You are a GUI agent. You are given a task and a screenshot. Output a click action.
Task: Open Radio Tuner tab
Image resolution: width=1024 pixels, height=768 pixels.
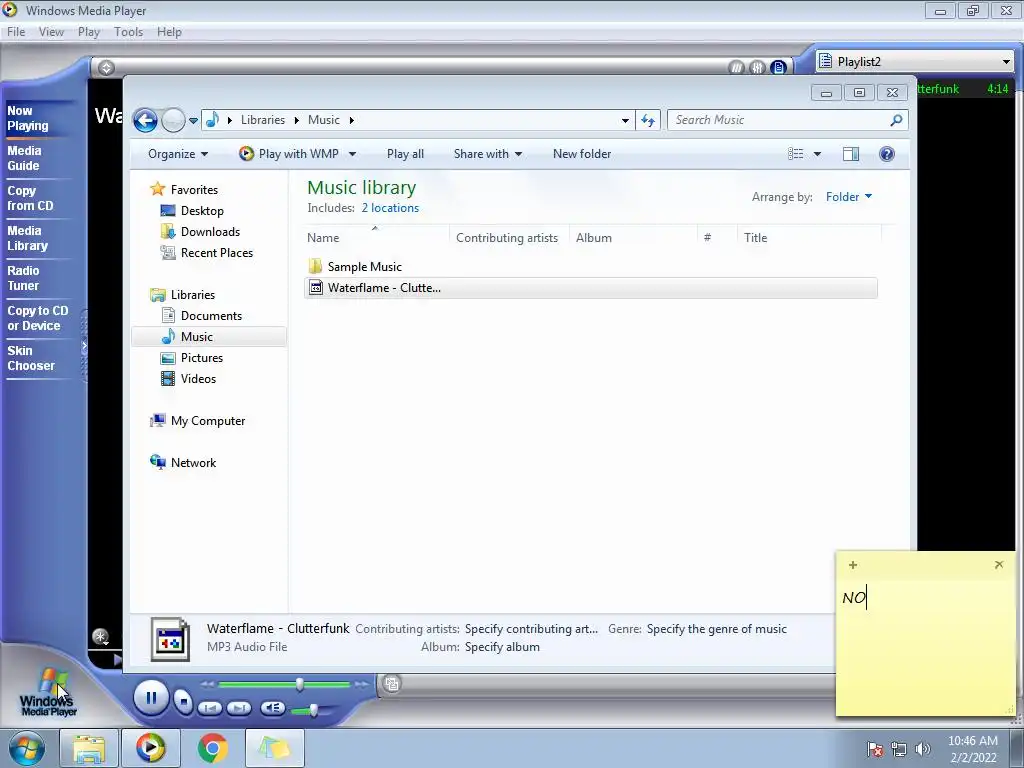(x=24, y=278)
